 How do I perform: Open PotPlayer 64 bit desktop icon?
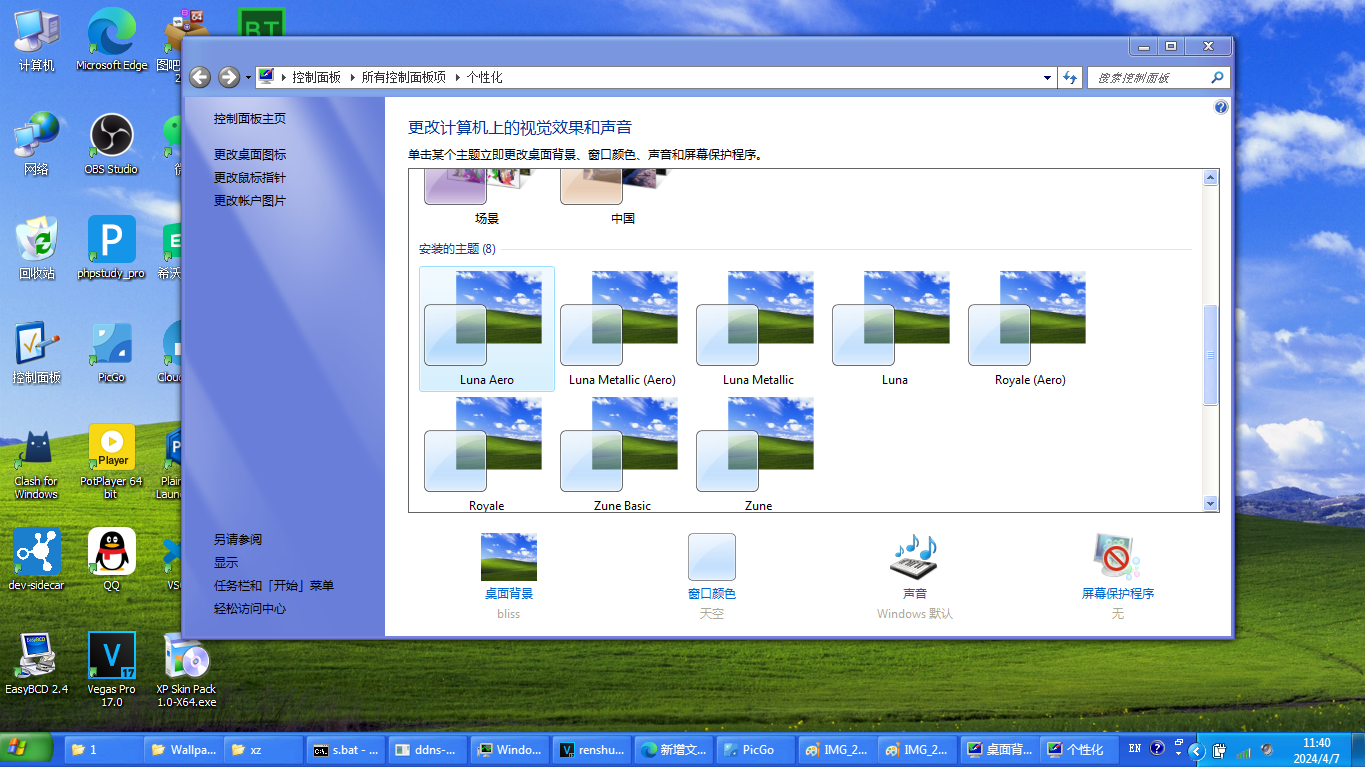pyautogui.click(x=111, y=463)
